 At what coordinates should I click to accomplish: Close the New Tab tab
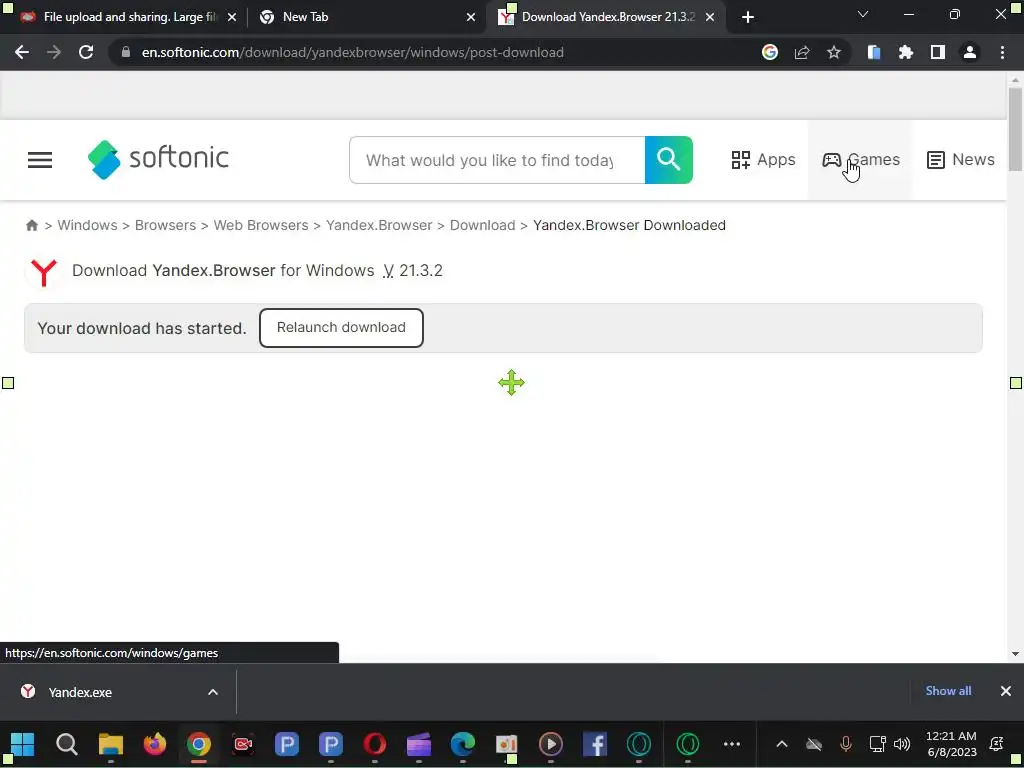(471, 17)
